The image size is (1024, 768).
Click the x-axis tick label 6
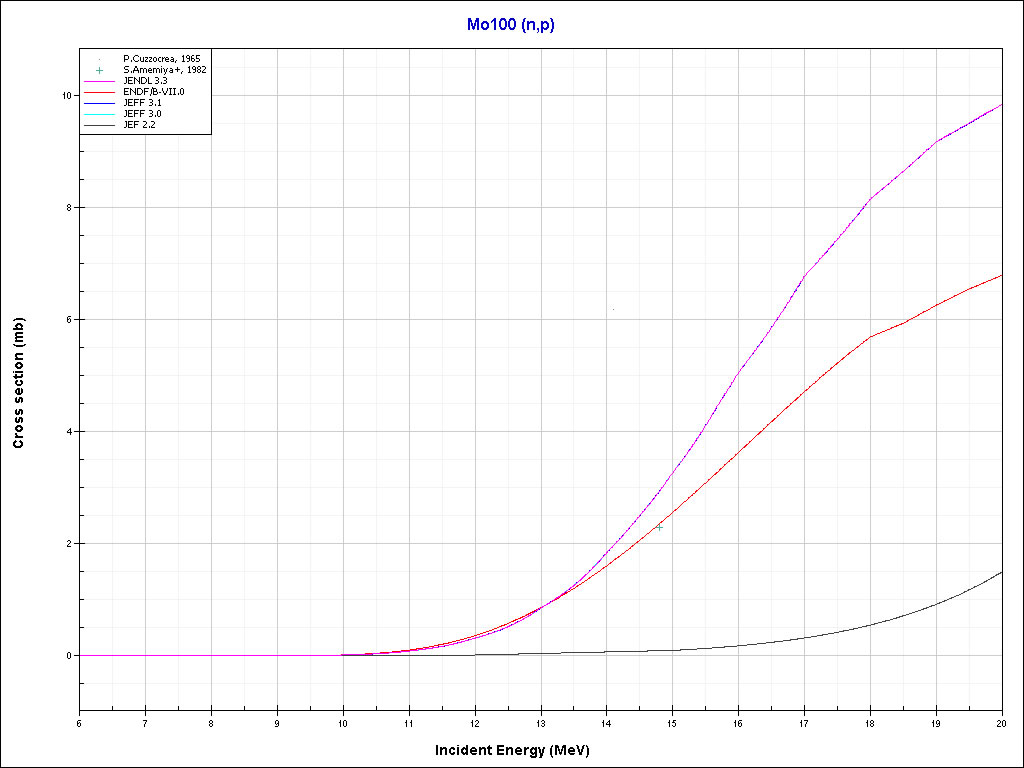tap(79, 723)
